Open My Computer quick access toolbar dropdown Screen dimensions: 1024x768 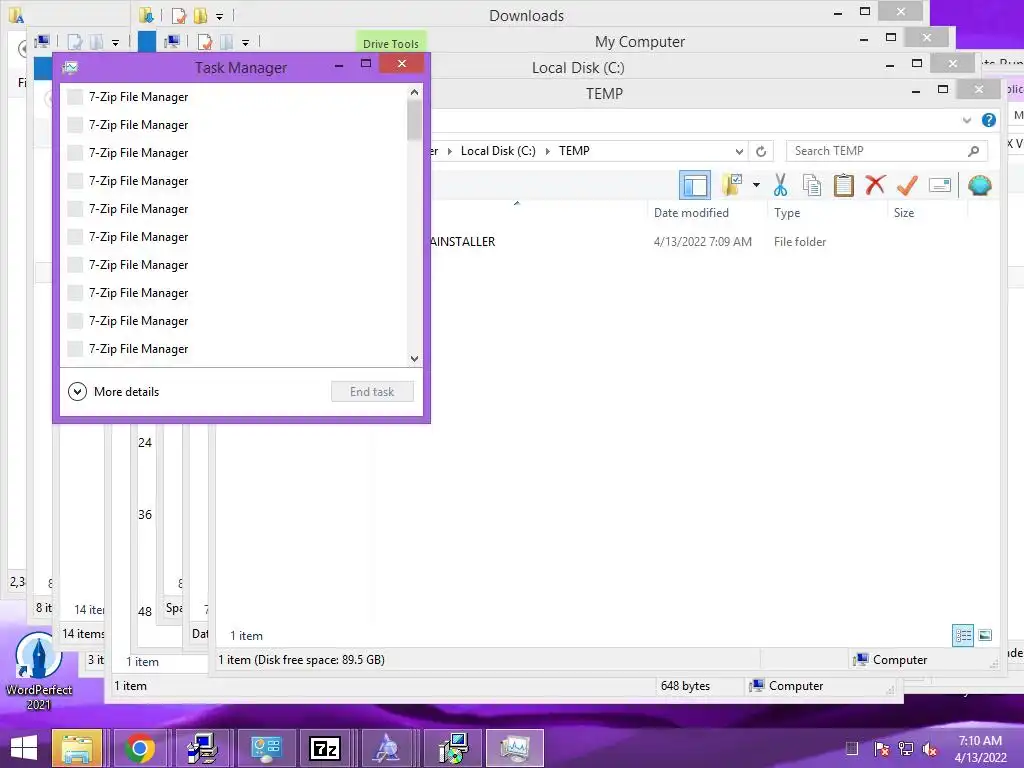pos(246,43)
